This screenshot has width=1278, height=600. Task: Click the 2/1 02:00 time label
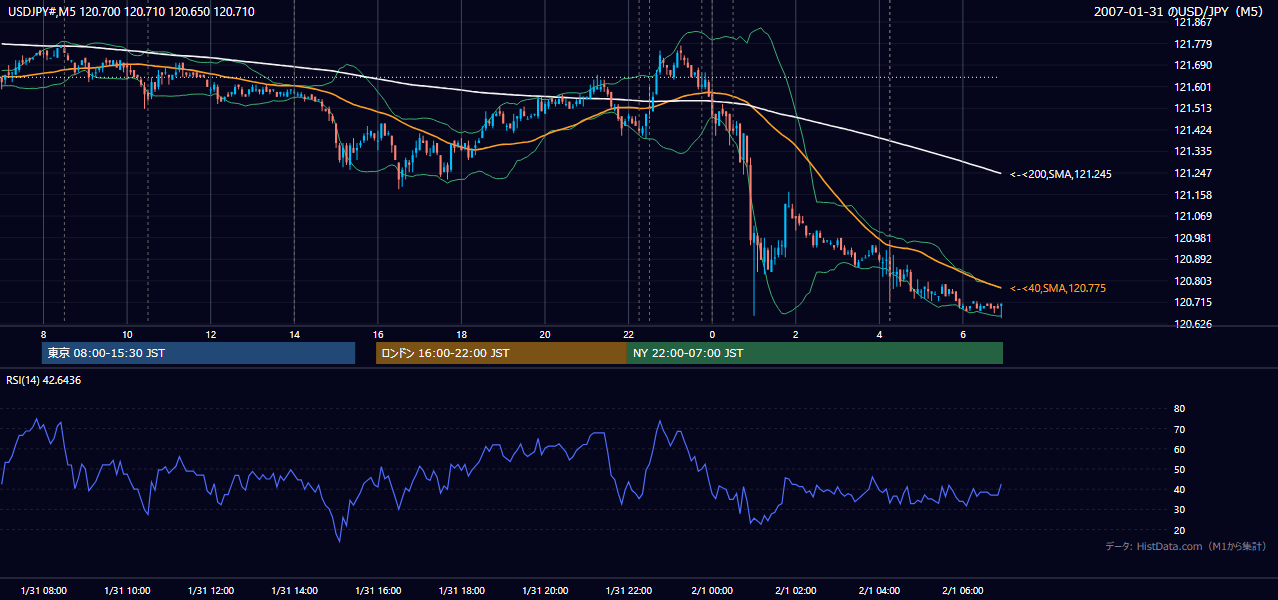click(x=795, y=591)
